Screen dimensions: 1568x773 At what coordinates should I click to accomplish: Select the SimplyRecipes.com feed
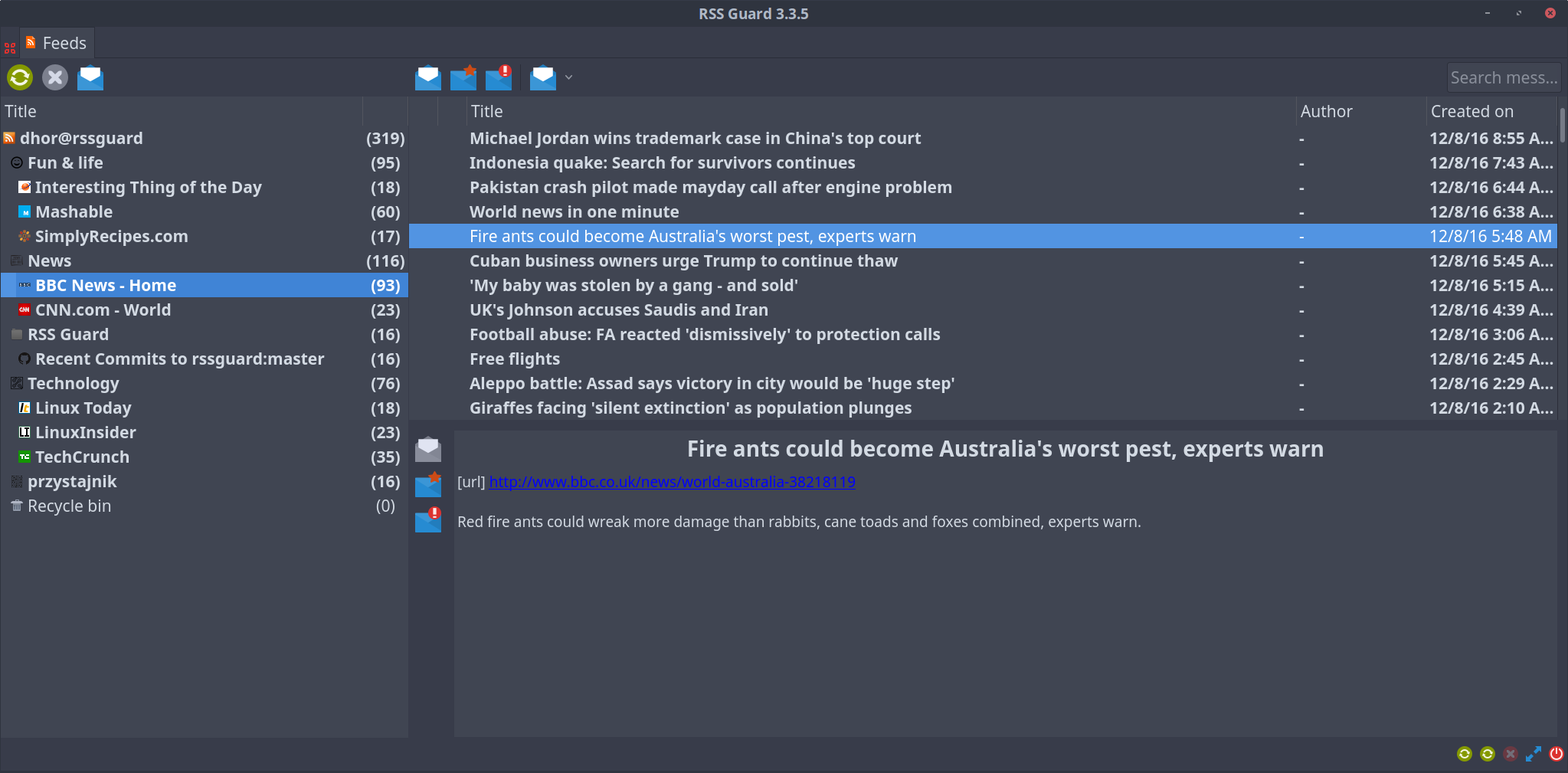coord(204,236)
